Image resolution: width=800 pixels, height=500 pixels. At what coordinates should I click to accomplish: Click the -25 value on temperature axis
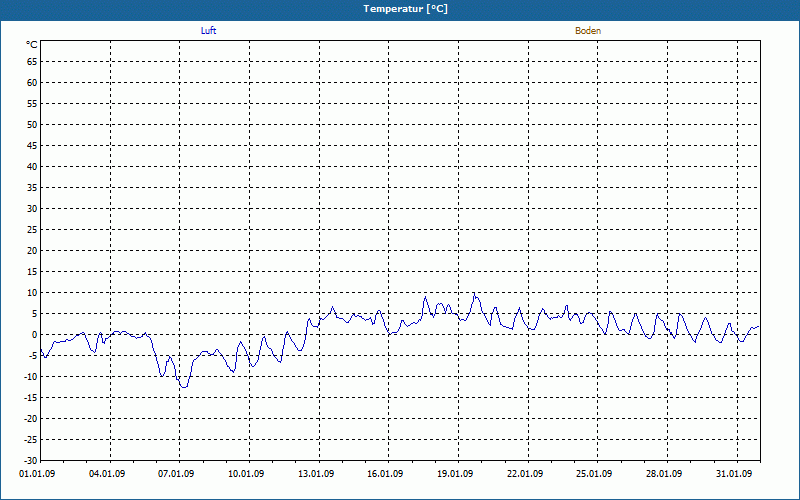coord(31,439)
